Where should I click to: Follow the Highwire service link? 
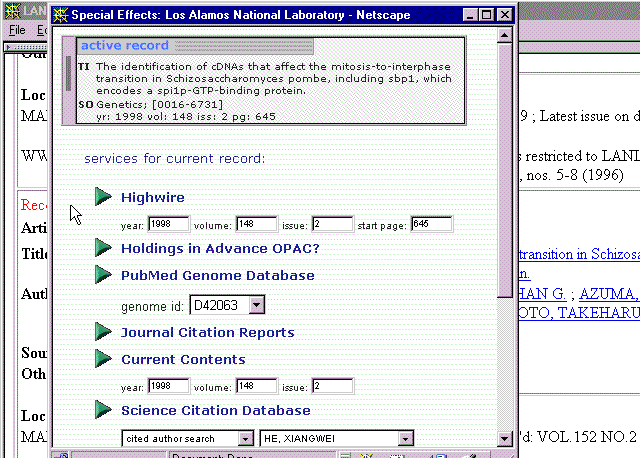coord(153,198)
